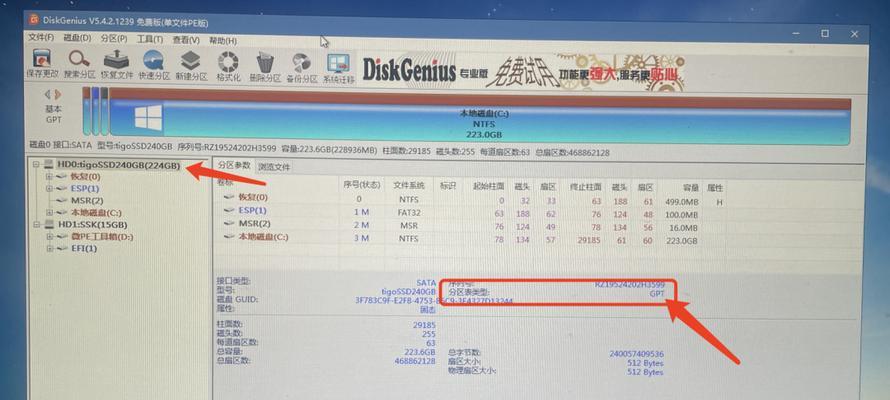
Task: Click the FAT32 file system cell
Action: tap(409, 212)
